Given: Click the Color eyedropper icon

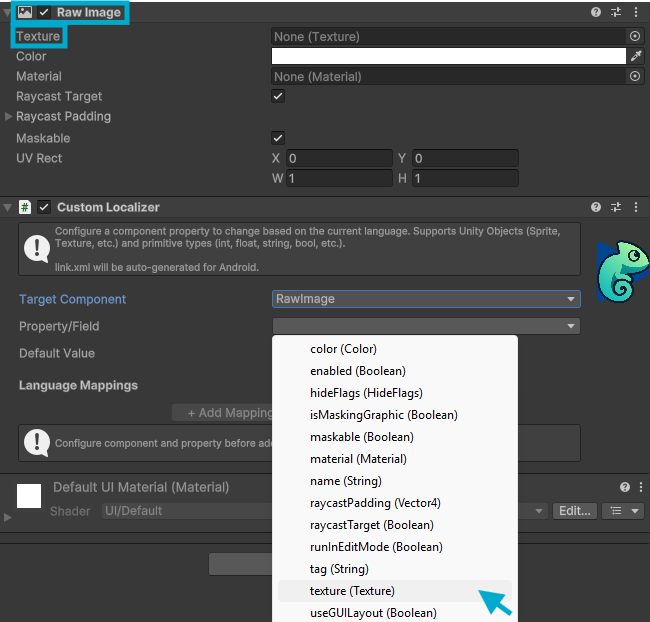Looking at the screenshot, I should (x=635, y=56).
